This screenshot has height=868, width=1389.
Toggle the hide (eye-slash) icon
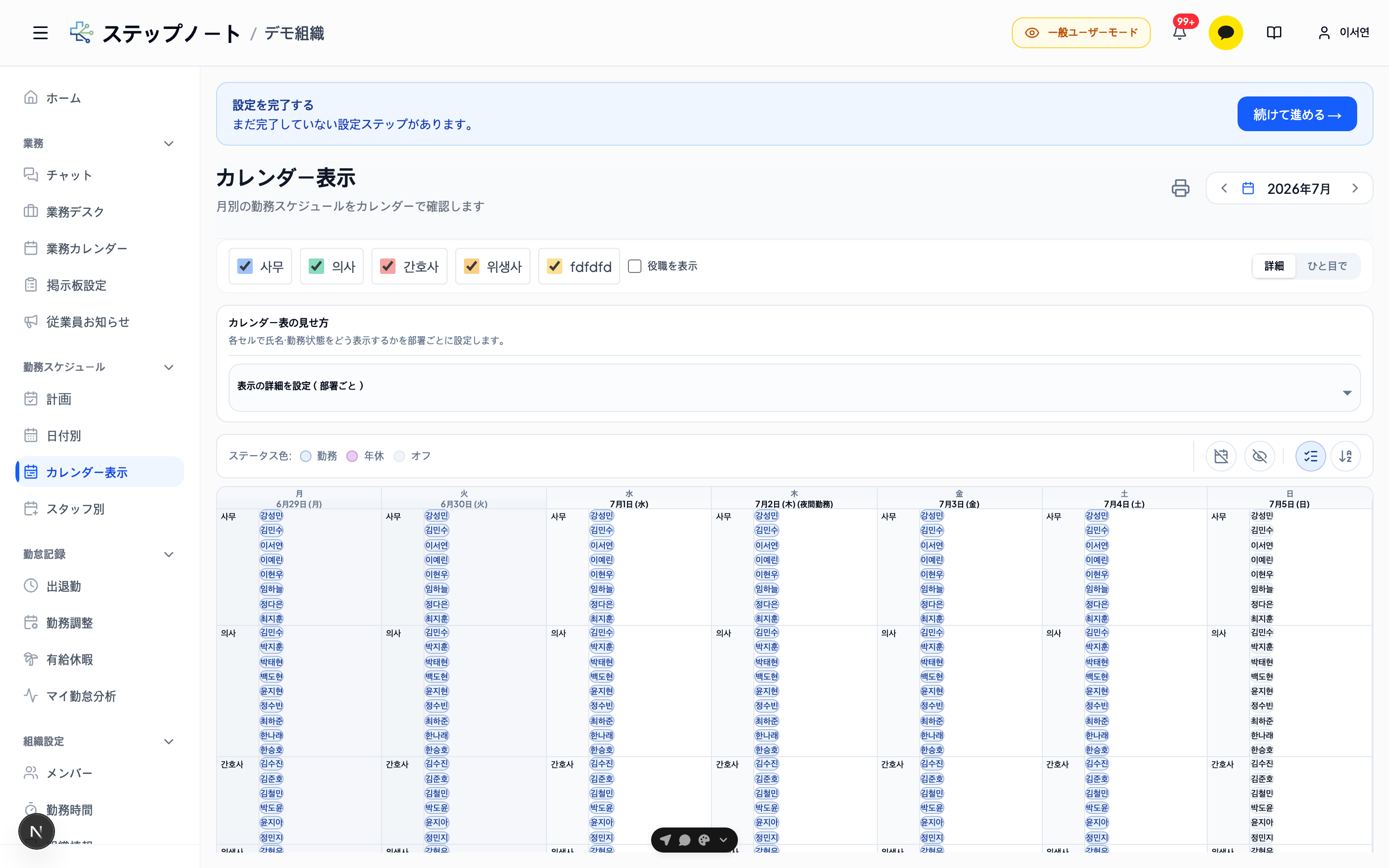(x=1259, y=456)
